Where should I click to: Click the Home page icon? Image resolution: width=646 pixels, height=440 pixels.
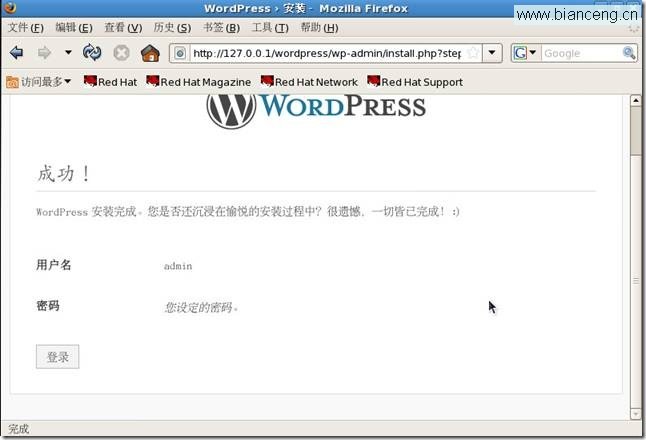150,53
